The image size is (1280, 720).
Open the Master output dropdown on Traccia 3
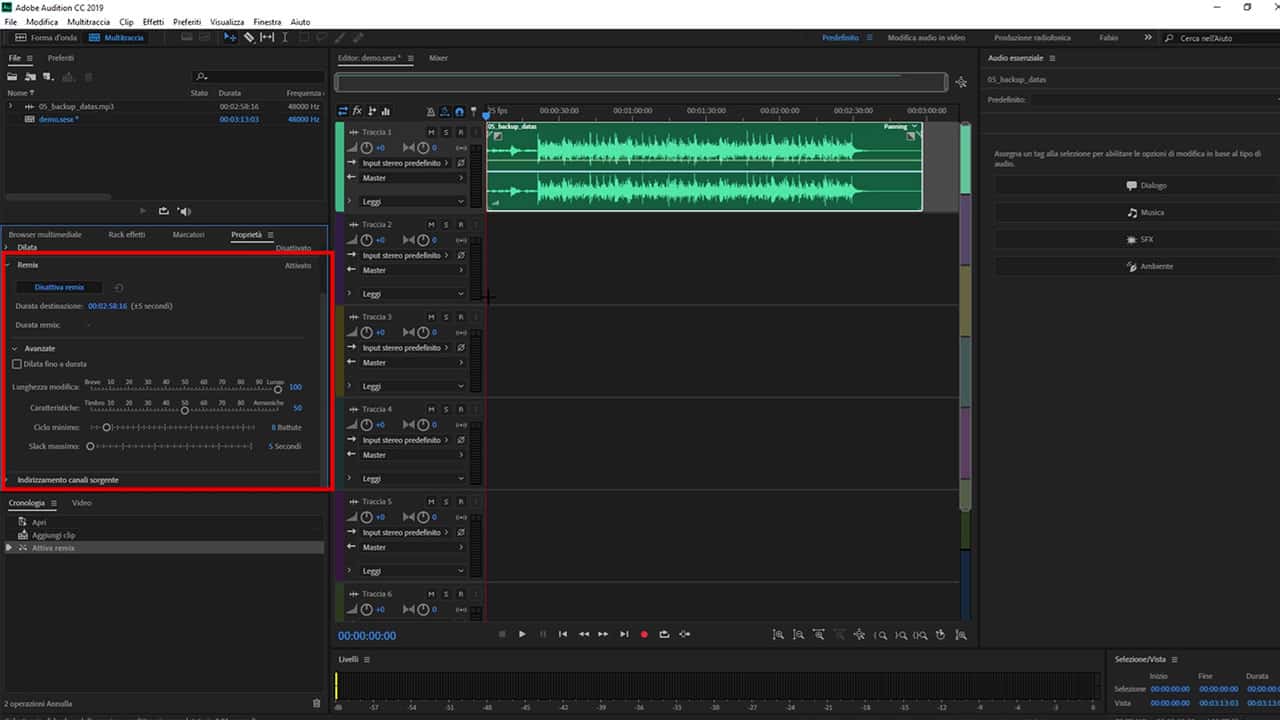411,363
